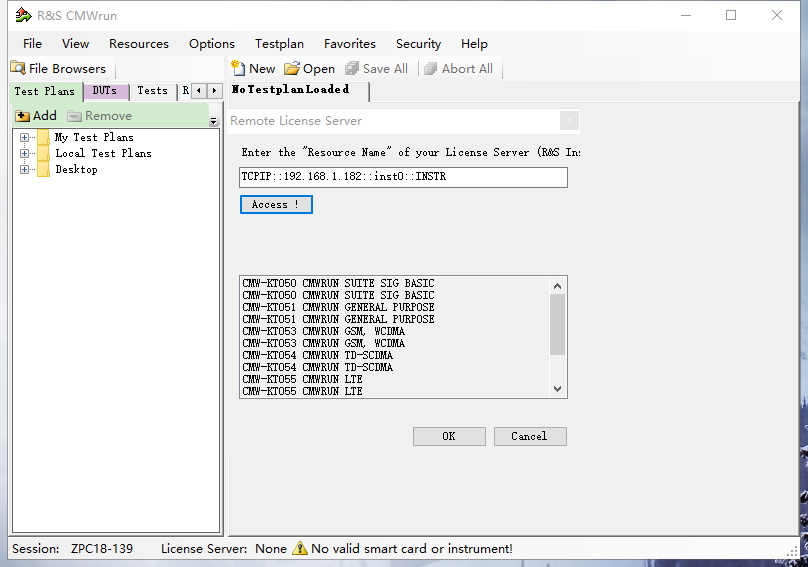The image size is (808, 567).
Task: Create a New testplan
Action: pos(253,69)
